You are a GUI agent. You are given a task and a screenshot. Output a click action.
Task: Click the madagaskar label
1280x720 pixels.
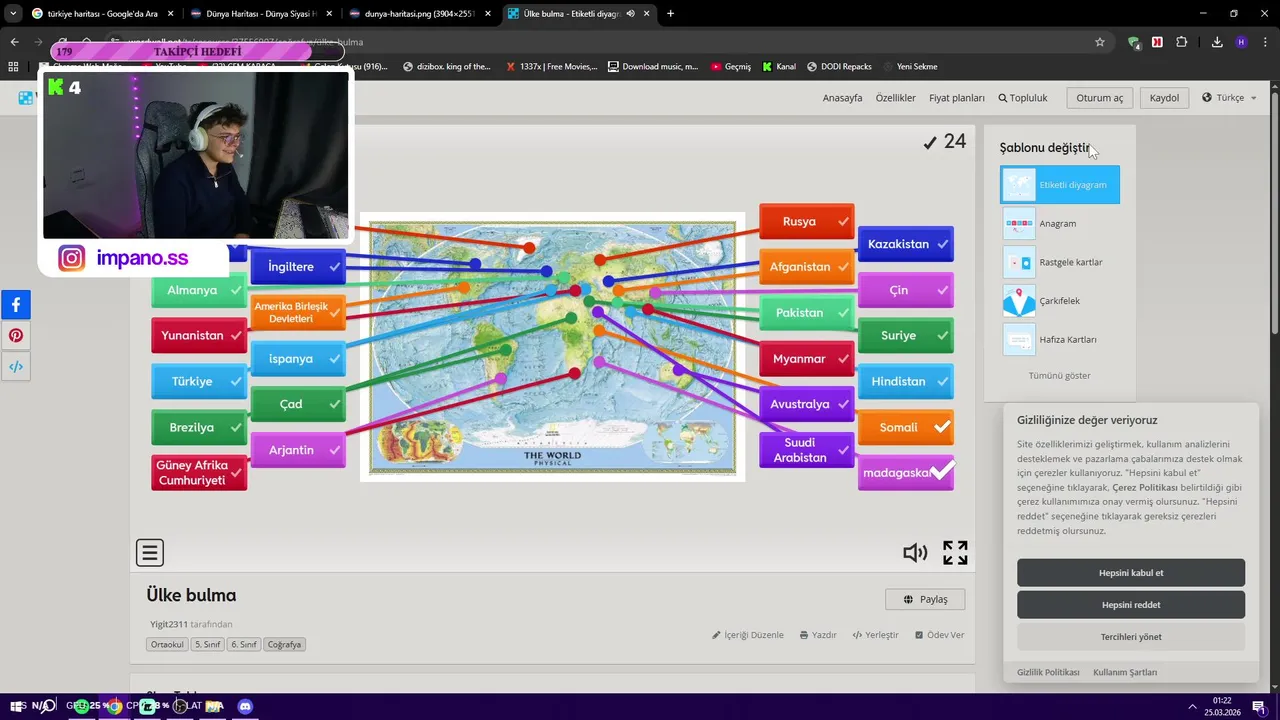click(905, 473)
